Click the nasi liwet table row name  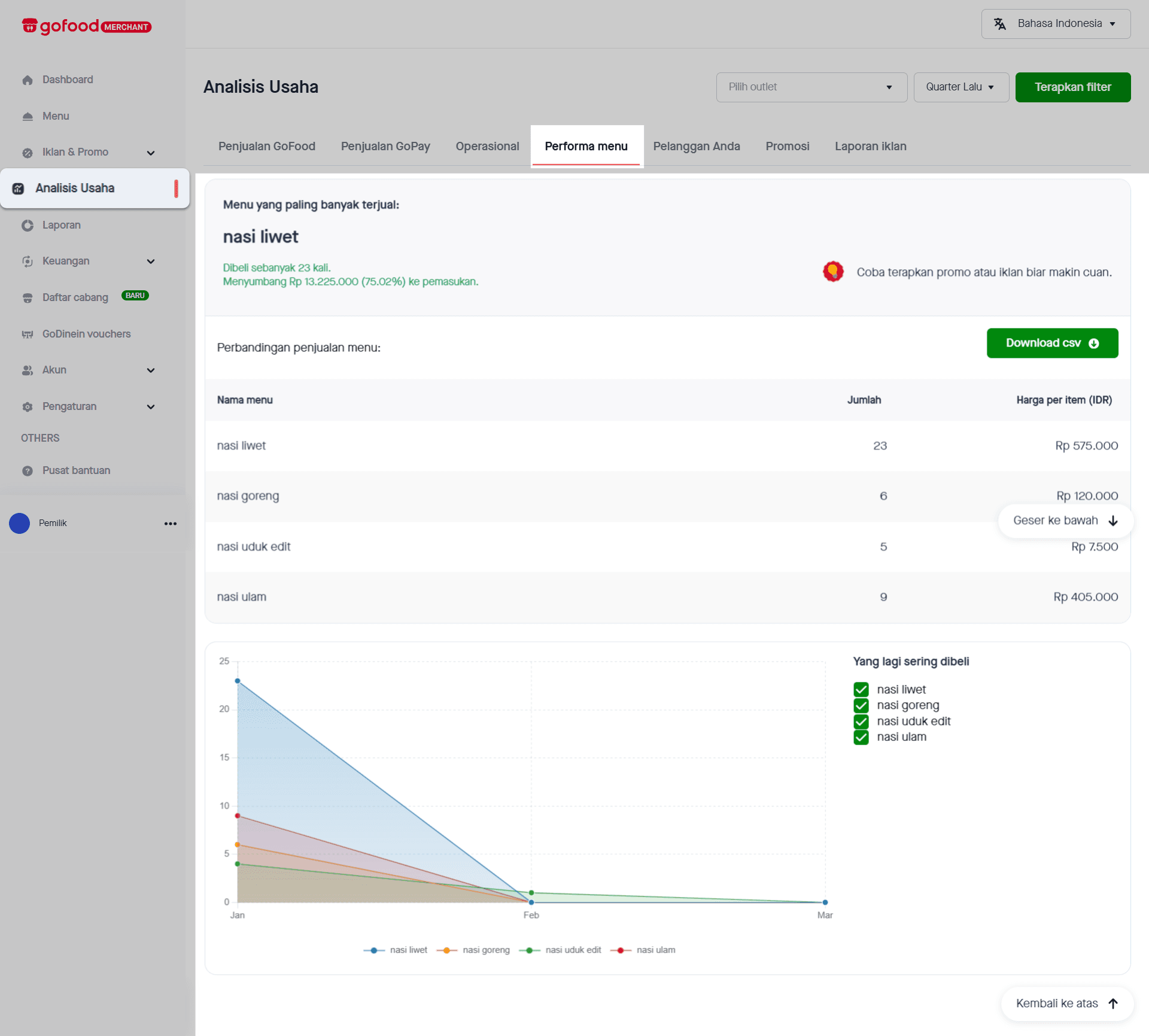coord(241,446)
